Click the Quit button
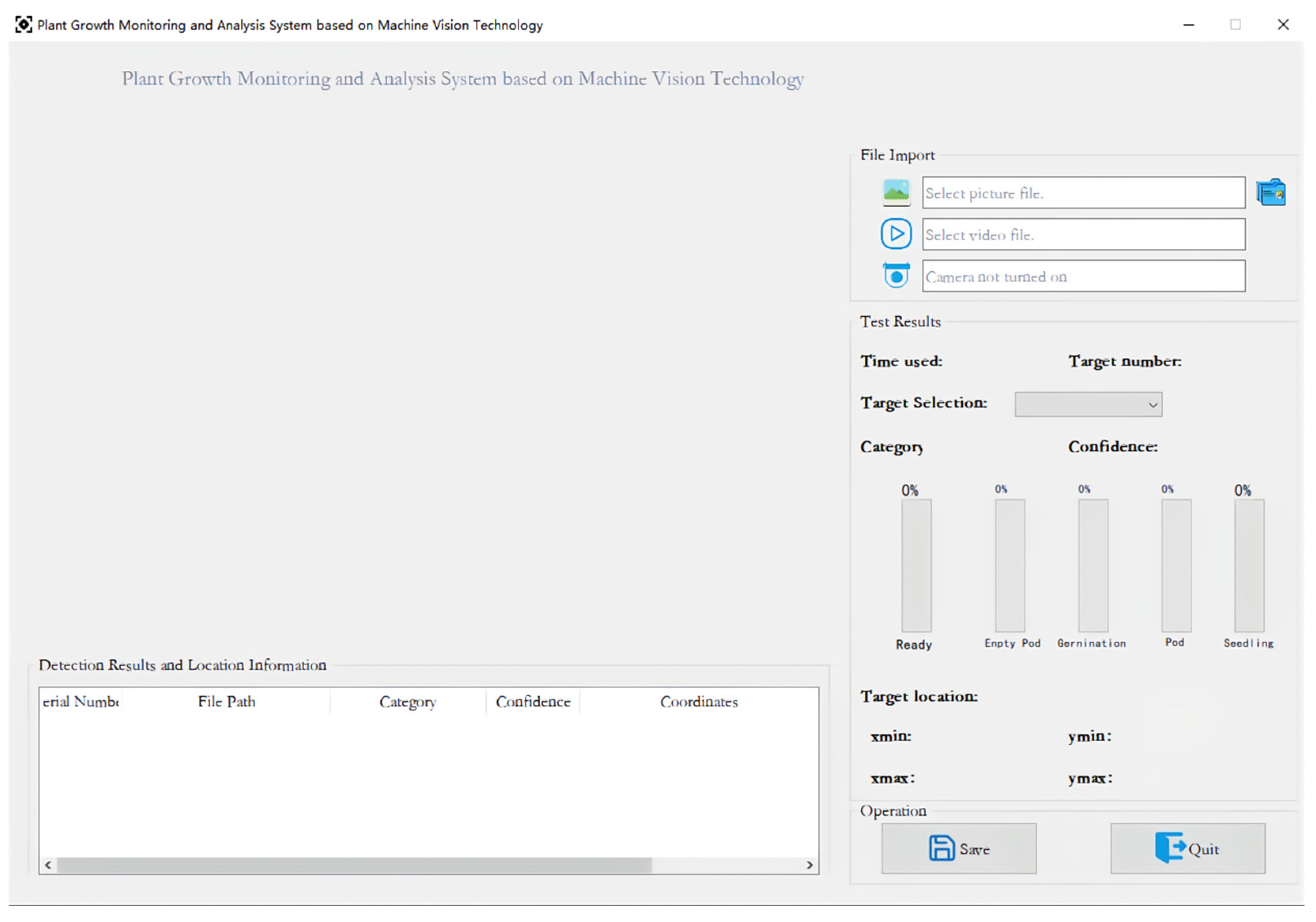This screenshot has width=1316, height=922. coord(1188,848)
